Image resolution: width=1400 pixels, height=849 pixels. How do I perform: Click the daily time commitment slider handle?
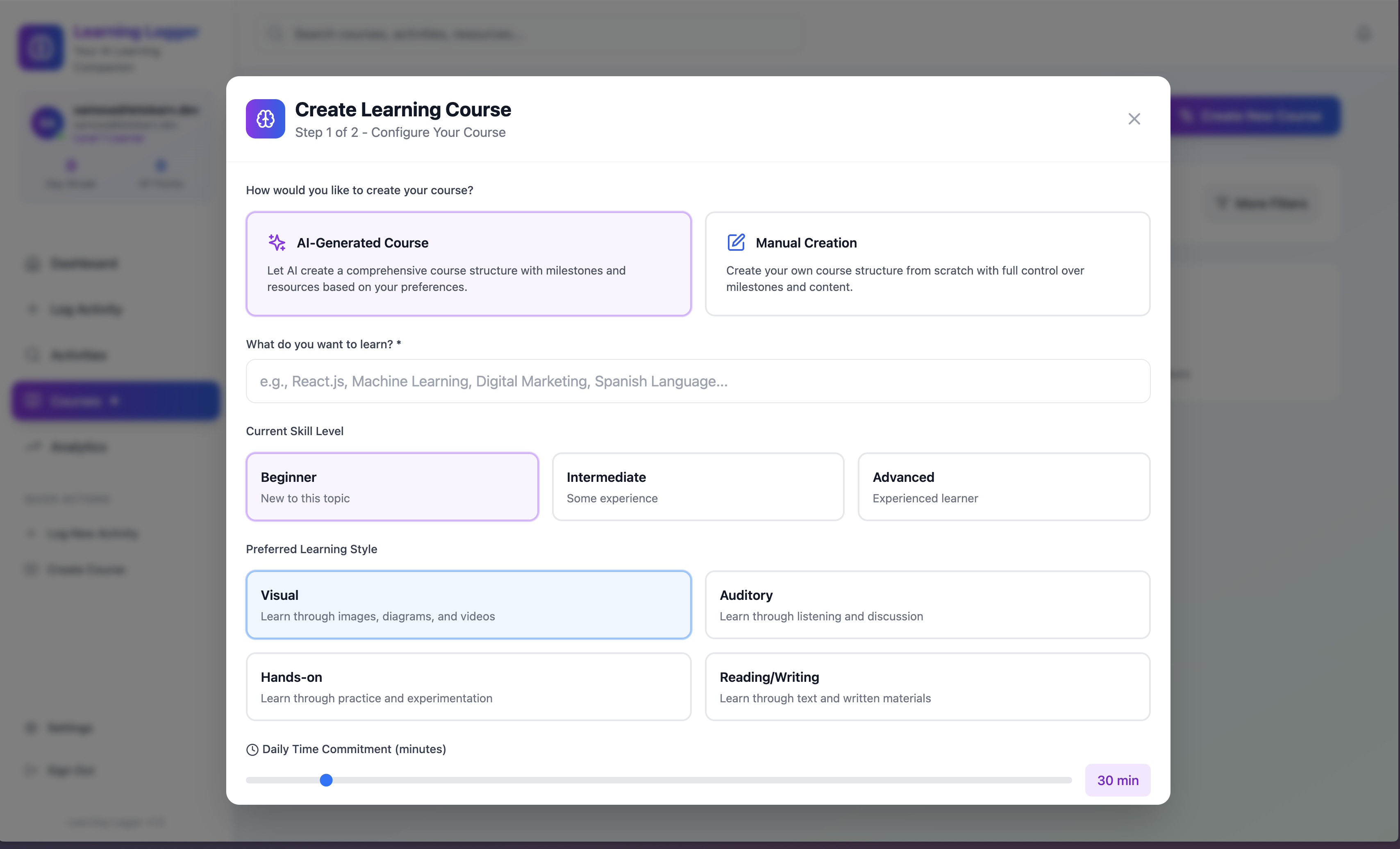tap(326, 780)
